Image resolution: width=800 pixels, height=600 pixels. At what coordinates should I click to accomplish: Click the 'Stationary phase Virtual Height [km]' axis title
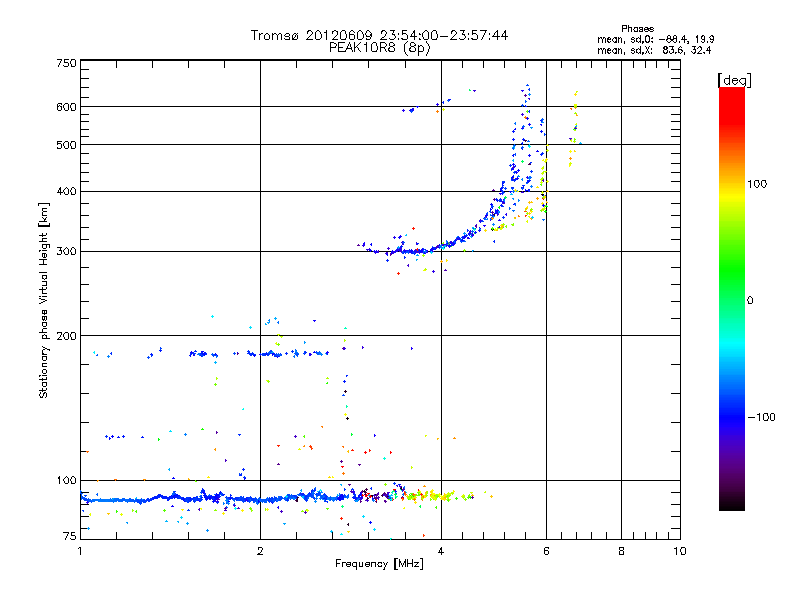click(44, 300)
